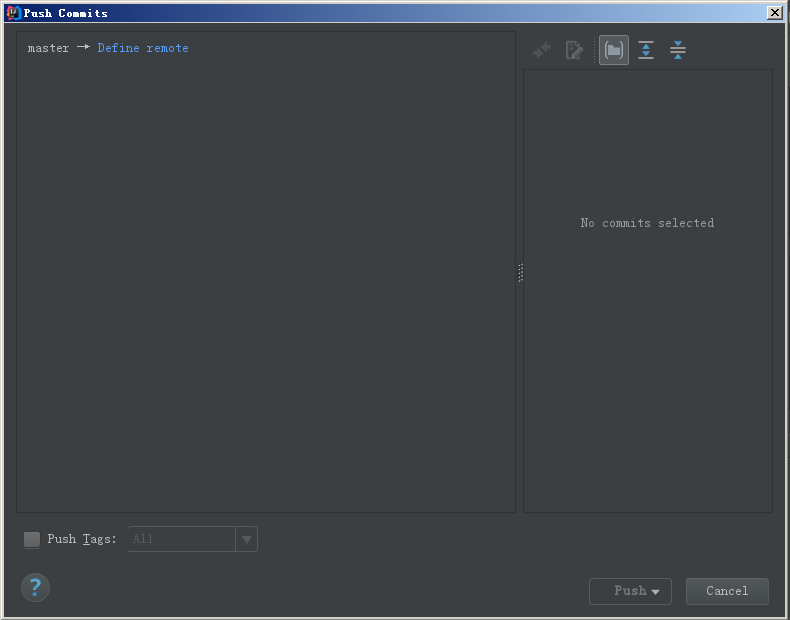
Task: Expand the Push button dropdown arrow
Action: pos(655,592)
